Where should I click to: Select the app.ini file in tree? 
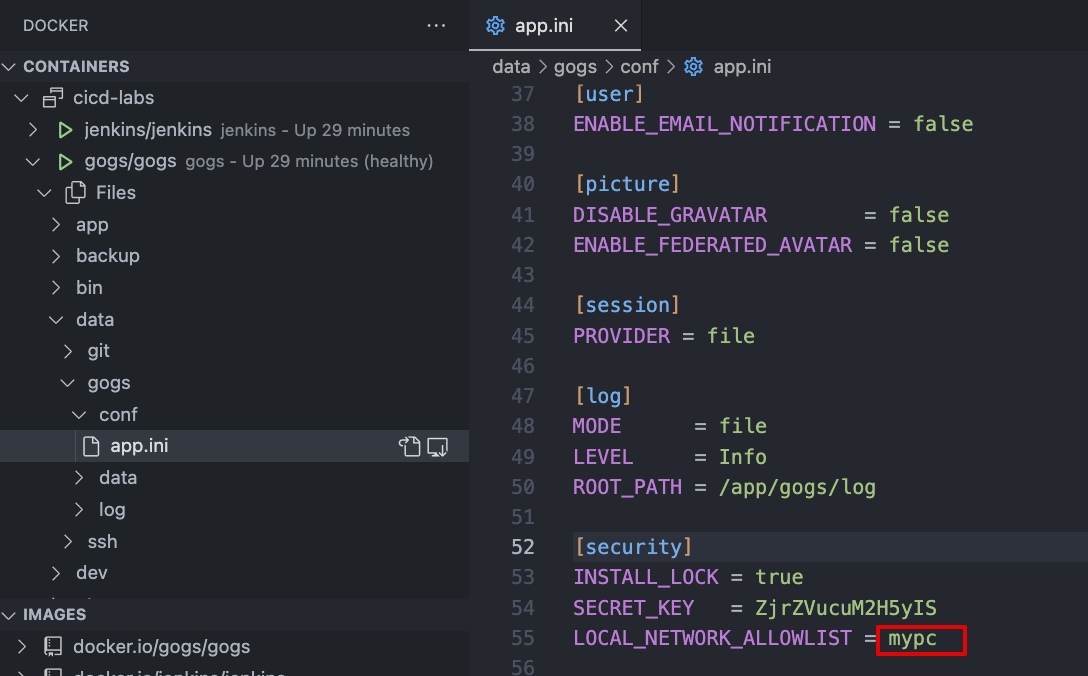pyautogui.click(x=235, y=446)
